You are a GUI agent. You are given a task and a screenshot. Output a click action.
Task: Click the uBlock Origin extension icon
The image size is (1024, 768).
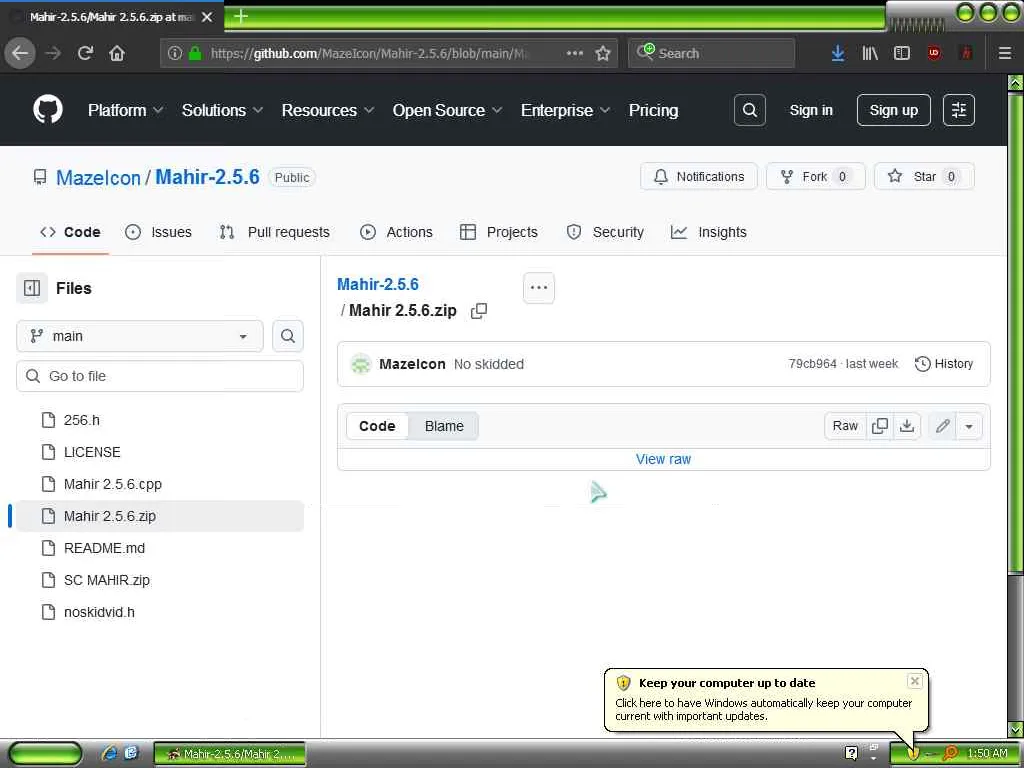(x=934, y=53)
